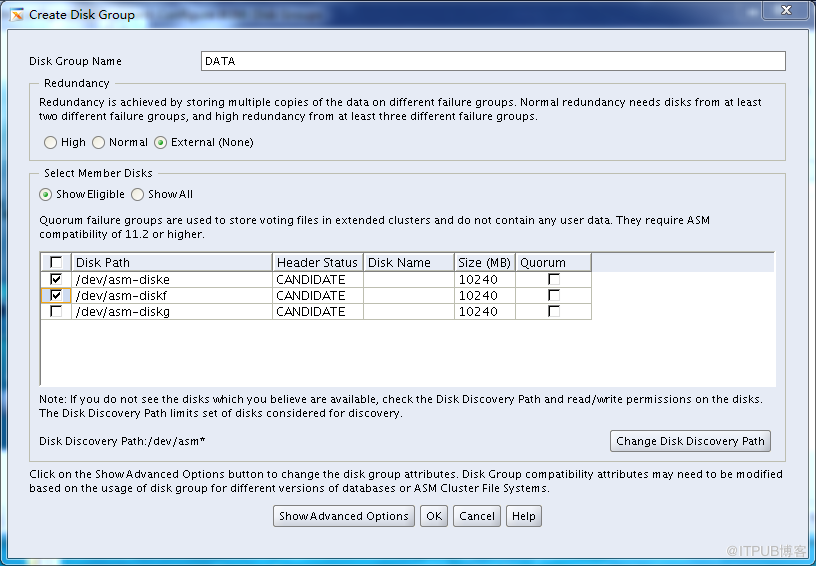Switch to Show All disks

[x=138, y=195]
